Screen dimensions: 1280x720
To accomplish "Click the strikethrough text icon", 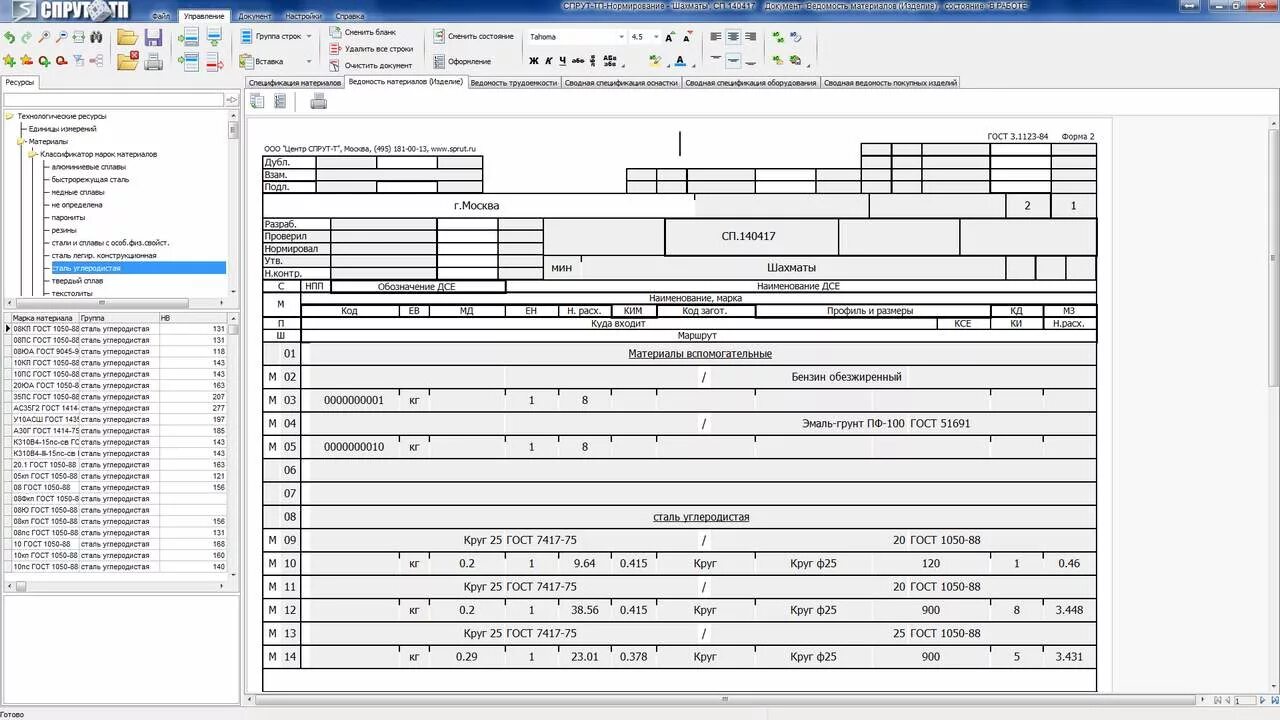I will (578, 61).
